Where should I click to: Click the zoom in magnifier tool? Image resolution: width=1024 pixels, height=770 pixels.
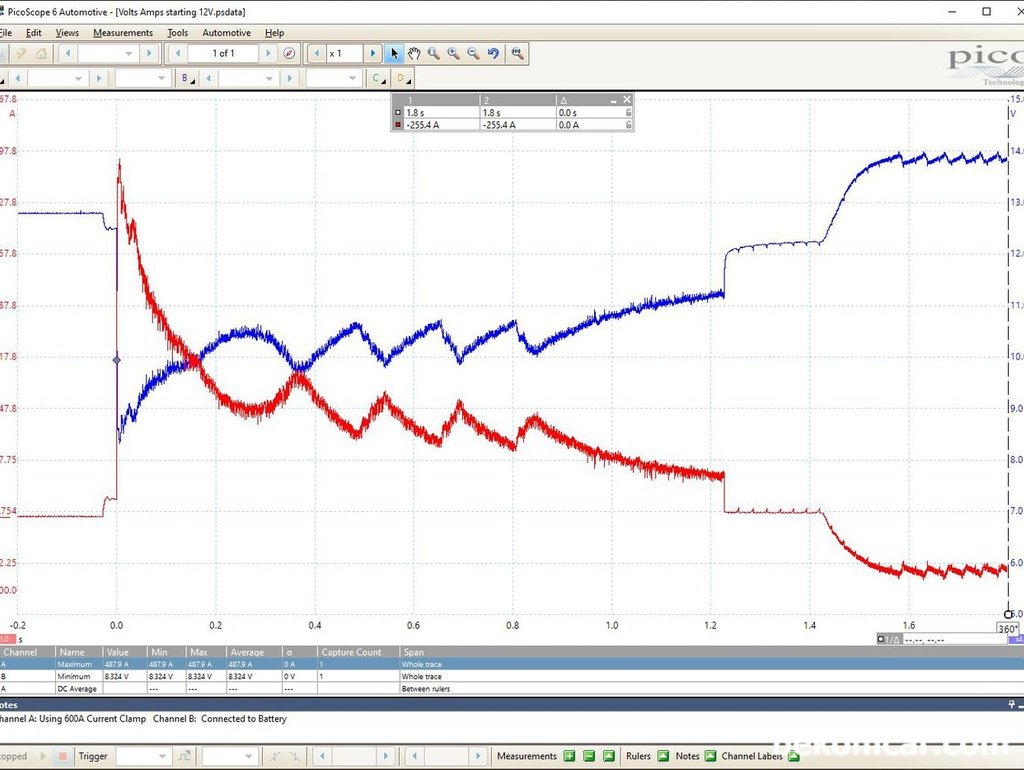(453, 53)
